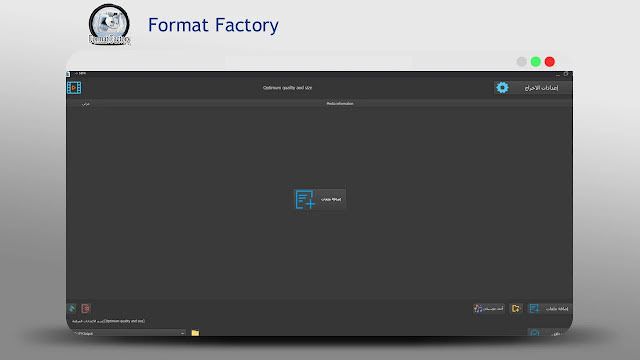
Task: Click the red remove file icon
Action: point(85,309)
